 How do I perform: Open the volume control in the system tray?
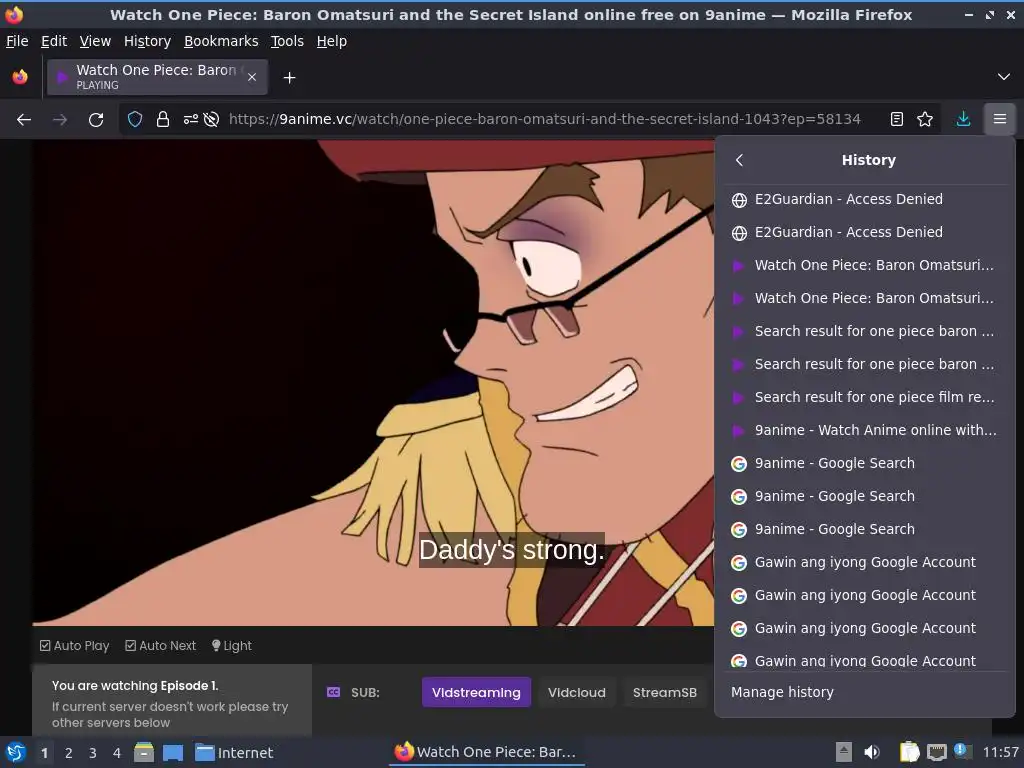871,752
